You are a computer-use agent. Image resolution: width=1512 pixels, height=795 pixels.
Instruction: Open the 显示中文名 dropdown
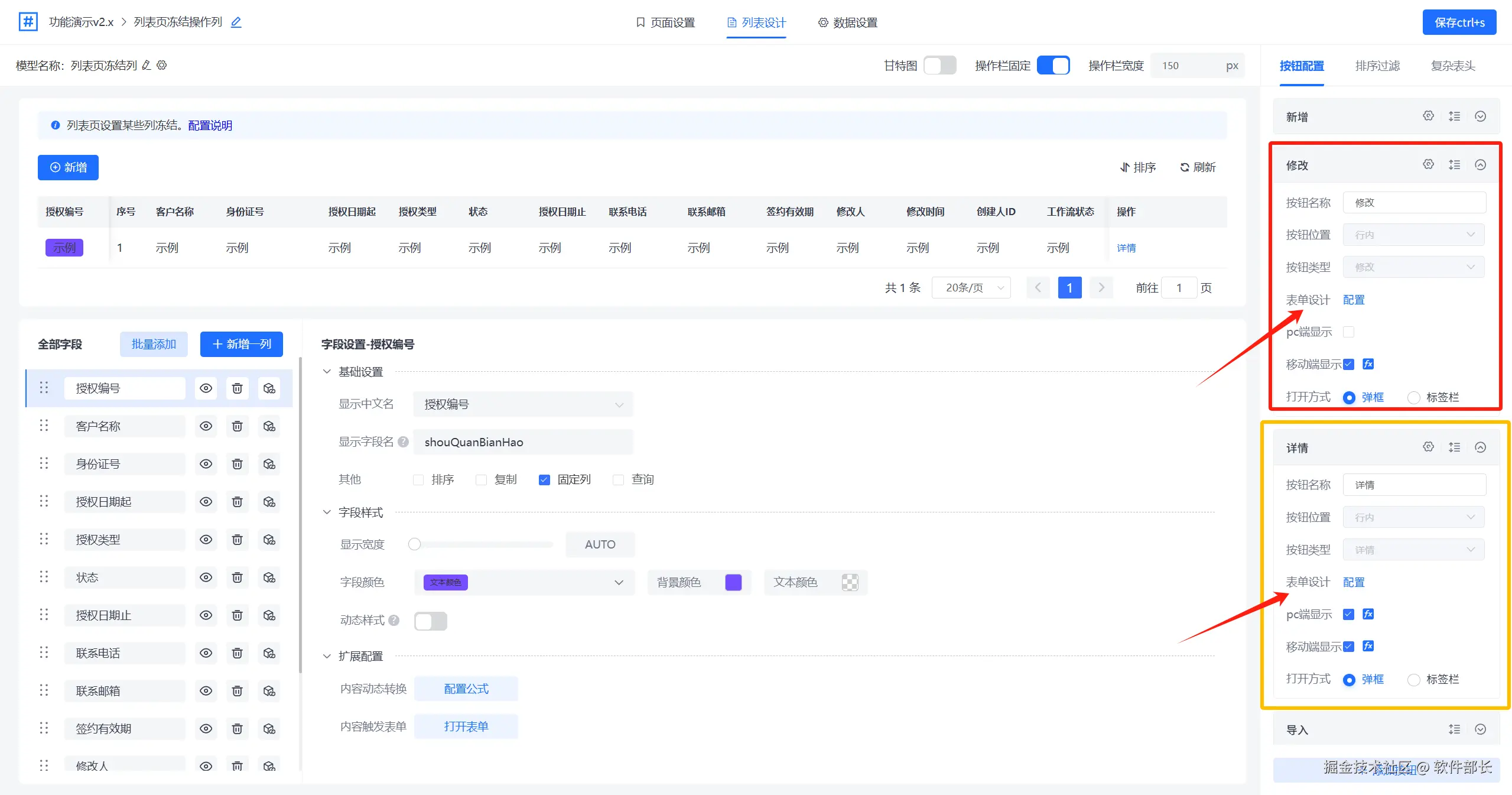522,404
